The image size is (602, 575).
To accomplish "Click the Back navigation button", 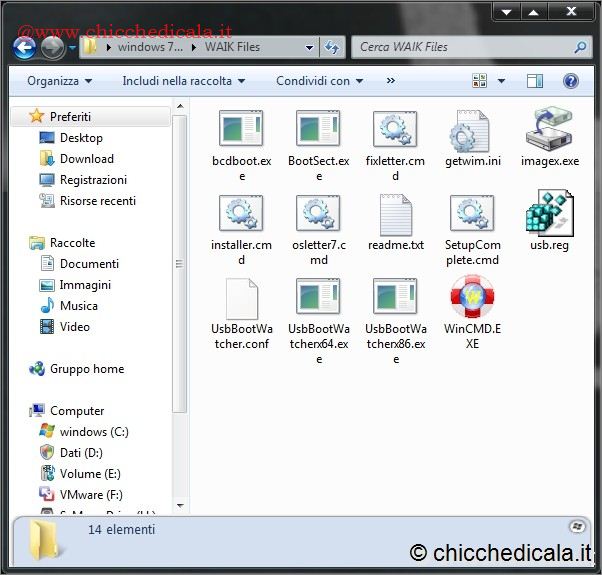I will click(24, 47).
